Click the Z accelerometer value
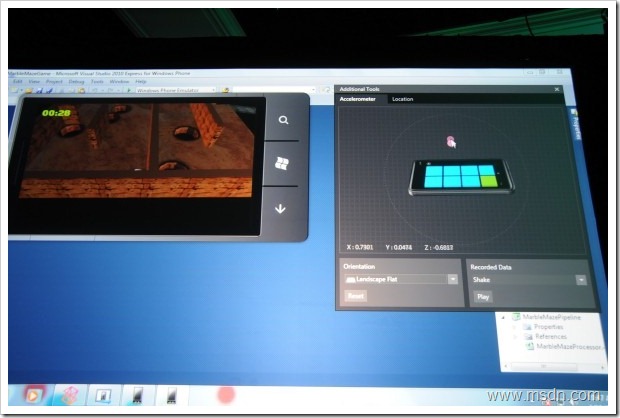620x418 pixels. pos(439,248)
